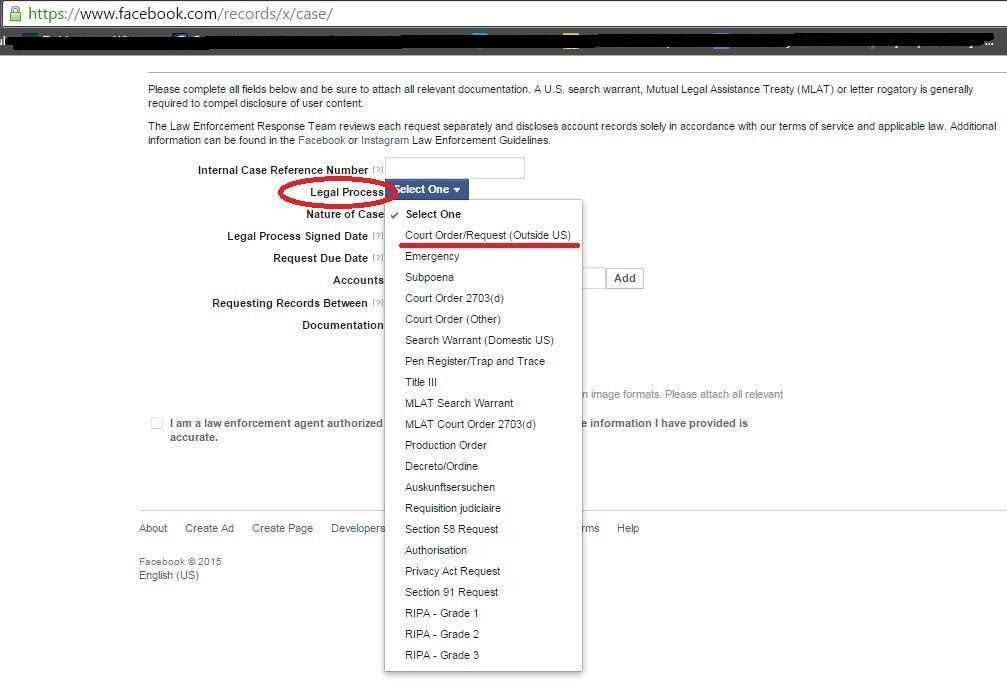Click help marker beside Internal Case Reference Number
Viewport: 1007px width, 691px height.
(378, 170)
